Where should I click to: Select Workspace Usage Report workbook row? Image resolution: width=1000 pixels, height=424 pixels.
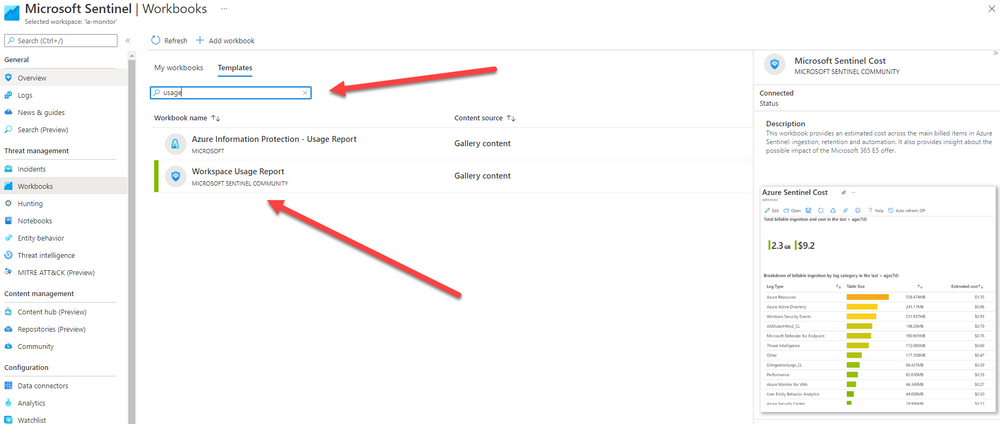(300, 176)
